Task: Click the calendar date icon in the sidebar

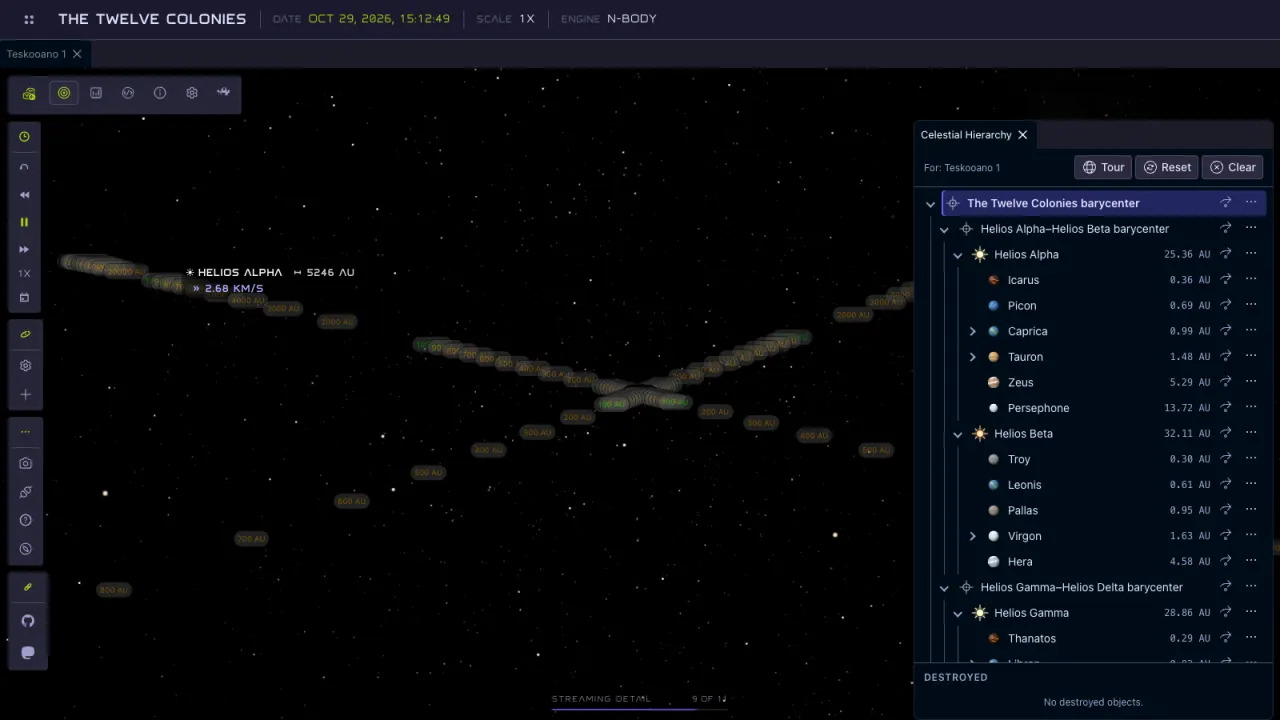Action: pos(25,298)
